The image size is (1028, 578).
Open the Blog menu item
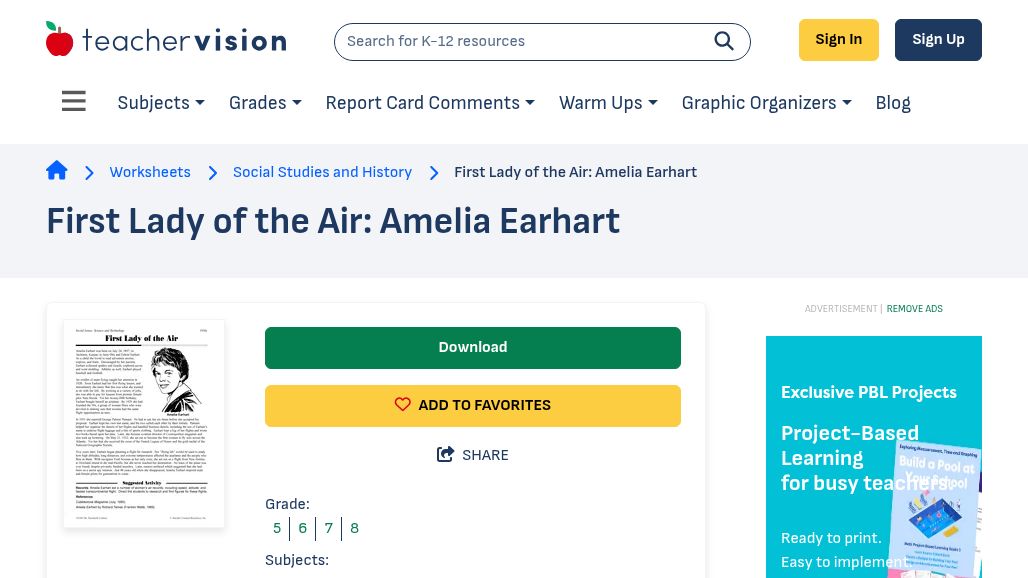tap(893, 103)
